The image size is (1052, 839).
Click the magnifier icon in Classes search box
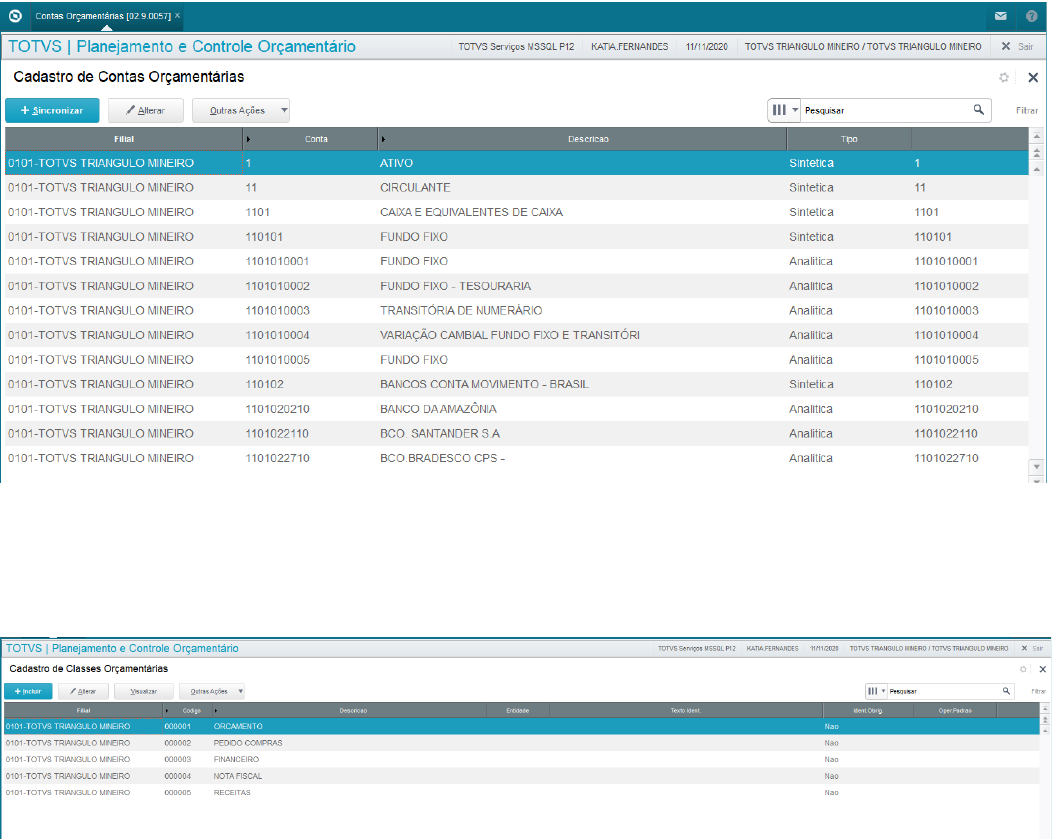tap(1006, 691)
